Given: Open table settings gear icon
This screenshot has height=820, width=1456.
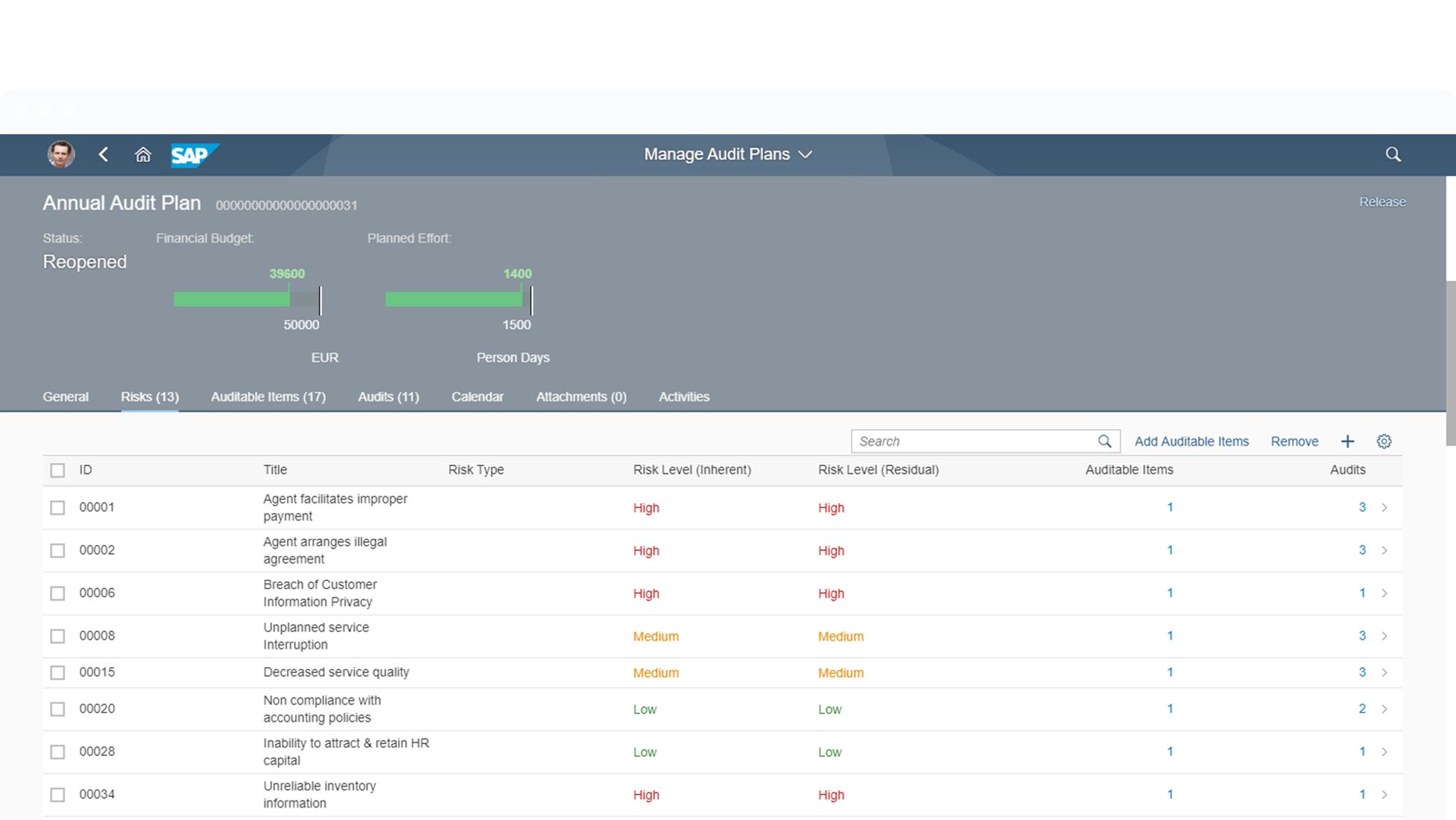Looking at the screenshot, I should [1384, 441].
